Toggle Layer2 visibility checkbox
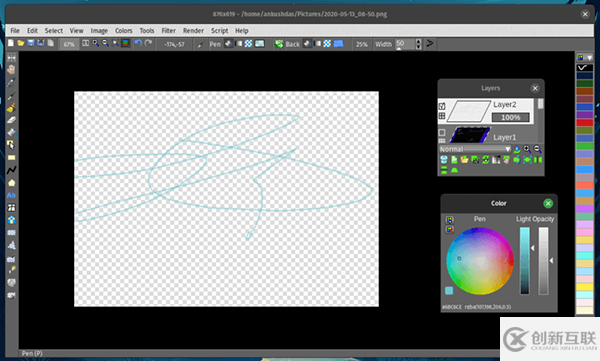Screen dimensions: 600x361 [x=442, y=106]
